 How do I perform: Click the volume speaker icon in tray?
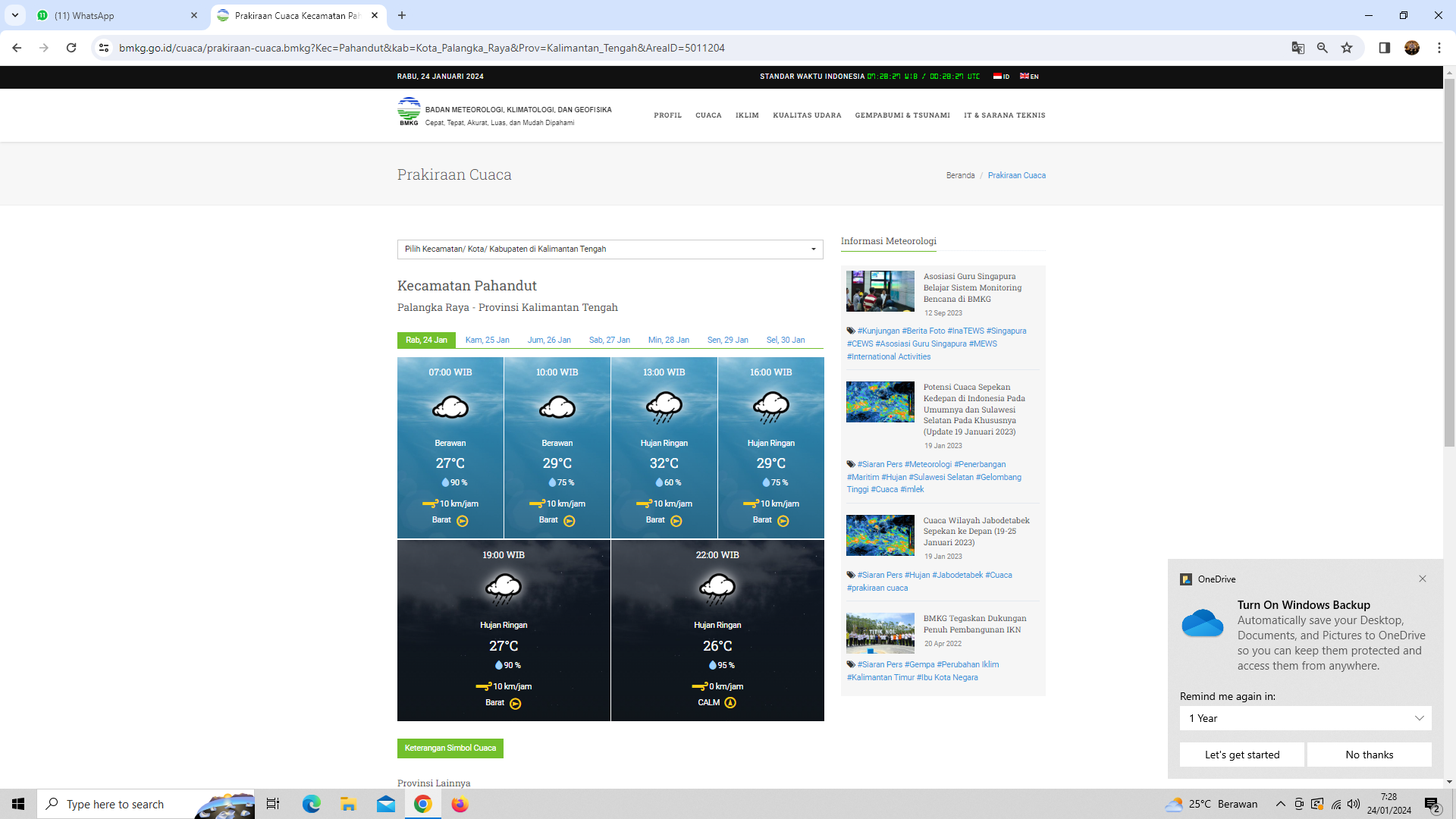[1354, 804]
